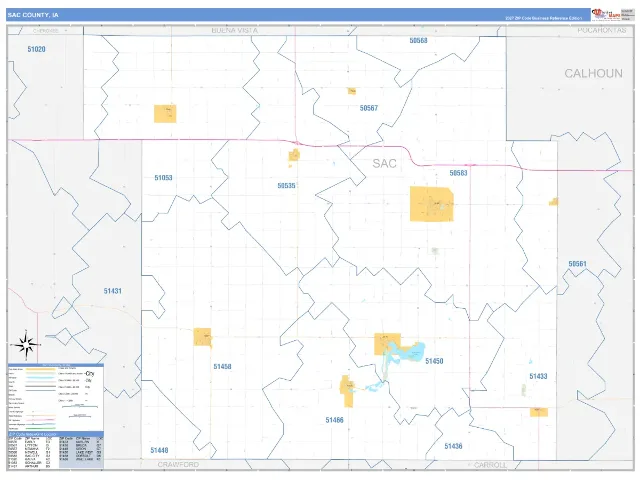
Task: Select ZIP code label 51436
Action: click(453, 446)
